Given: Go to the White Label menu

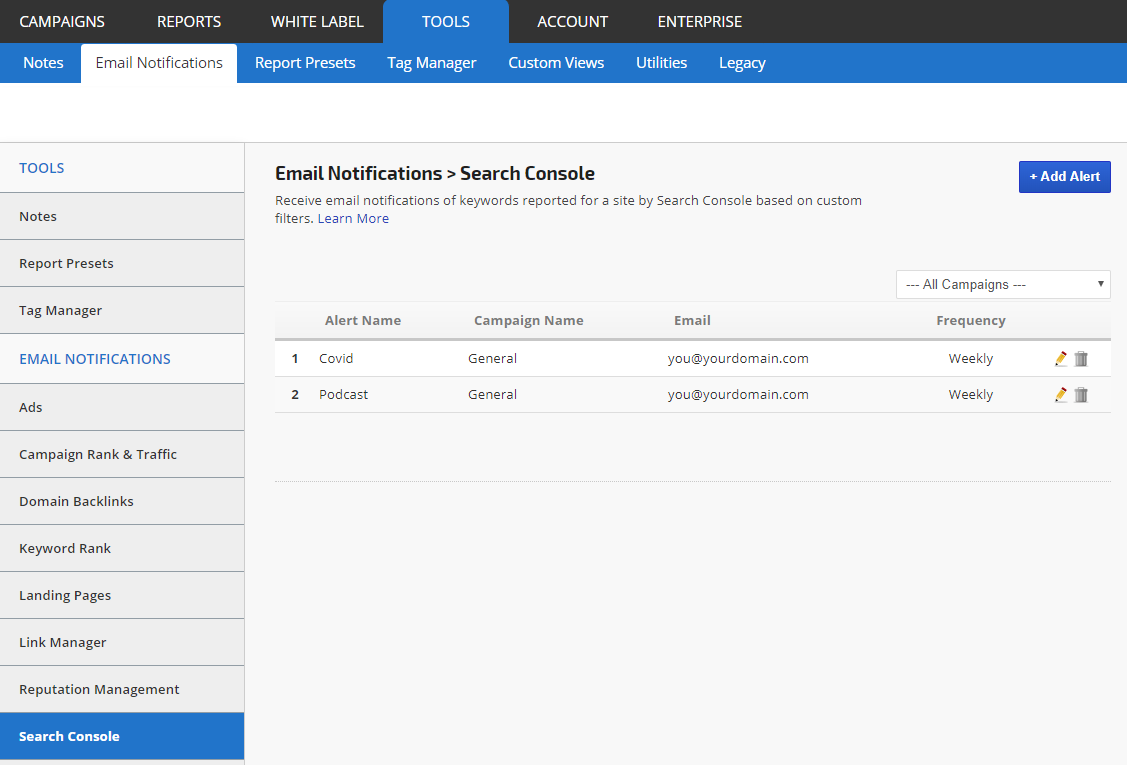Looking at the screenshot, I should [x=317, y=21].
